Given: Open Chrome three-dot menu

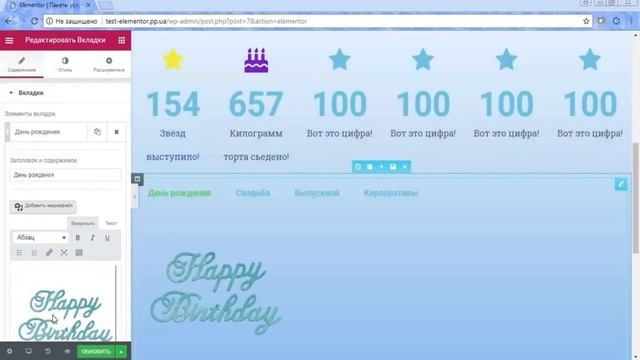Looking at the screenshot, I should click(631, 21).
